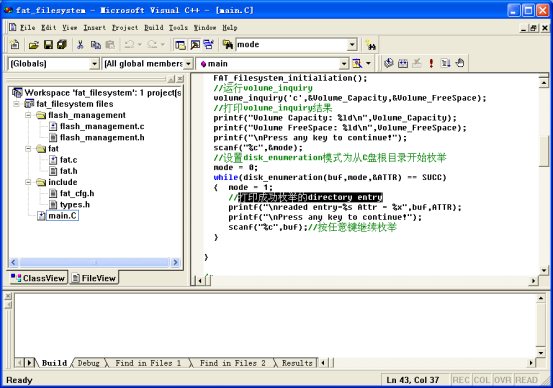Viewport: 553px width, 388px height.
Task: Click the code editor vertical scrollbar thumb
Action: click(544, 152)
